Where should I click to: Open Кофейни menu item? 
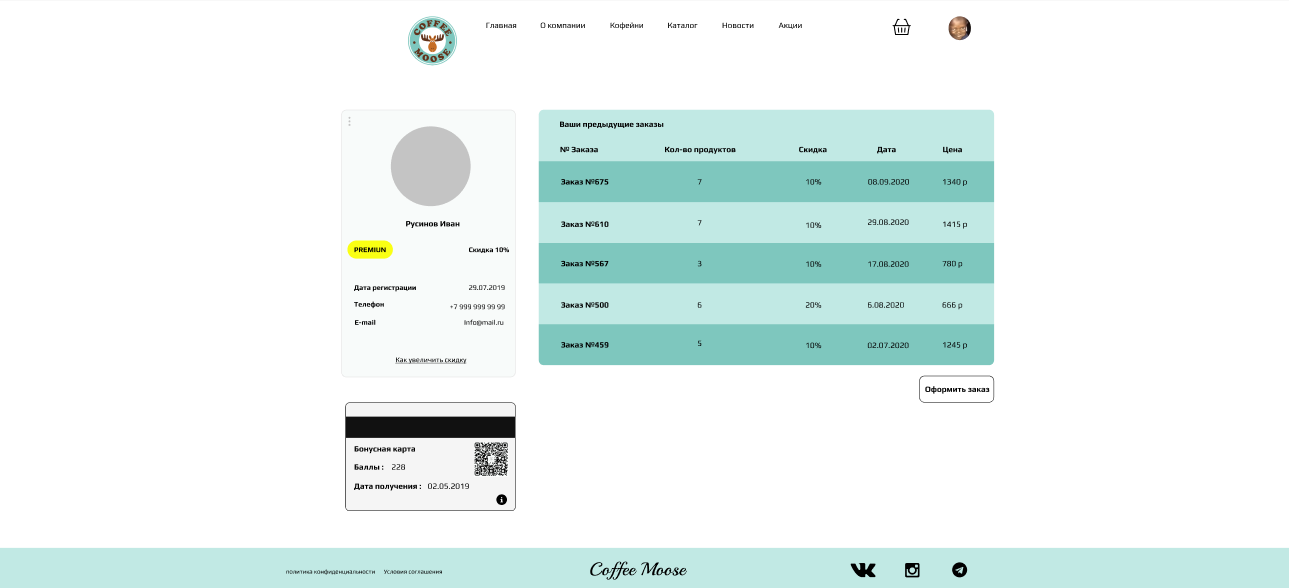(627, 25)
